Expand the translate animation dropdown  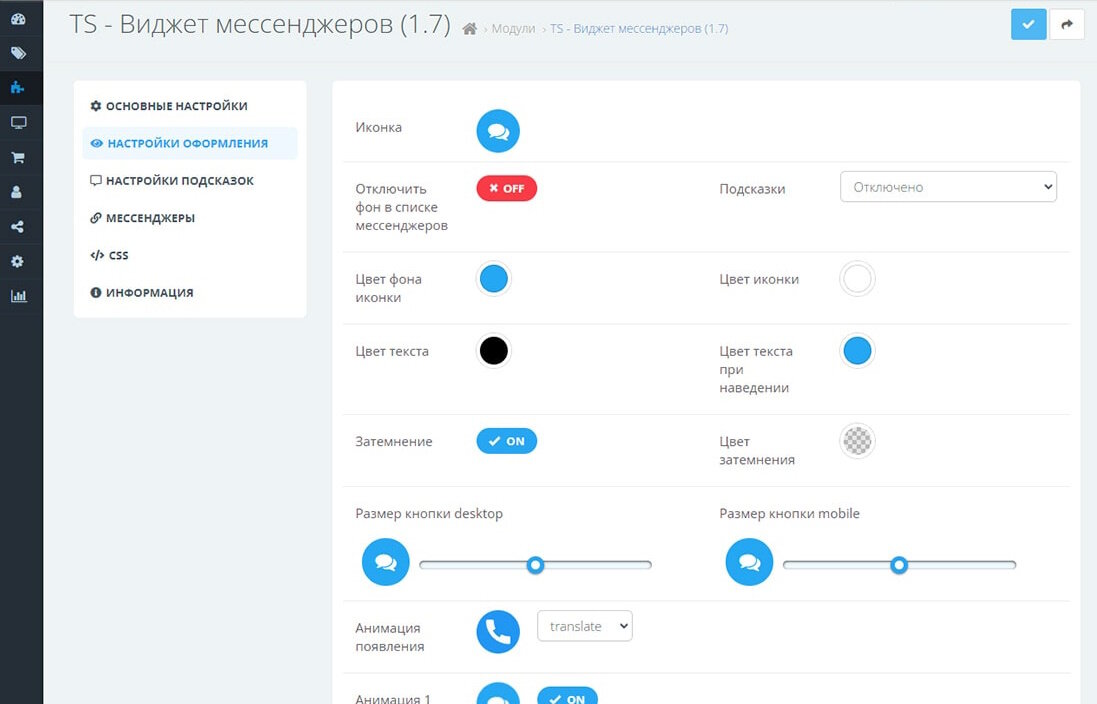(x=585, y=626)
